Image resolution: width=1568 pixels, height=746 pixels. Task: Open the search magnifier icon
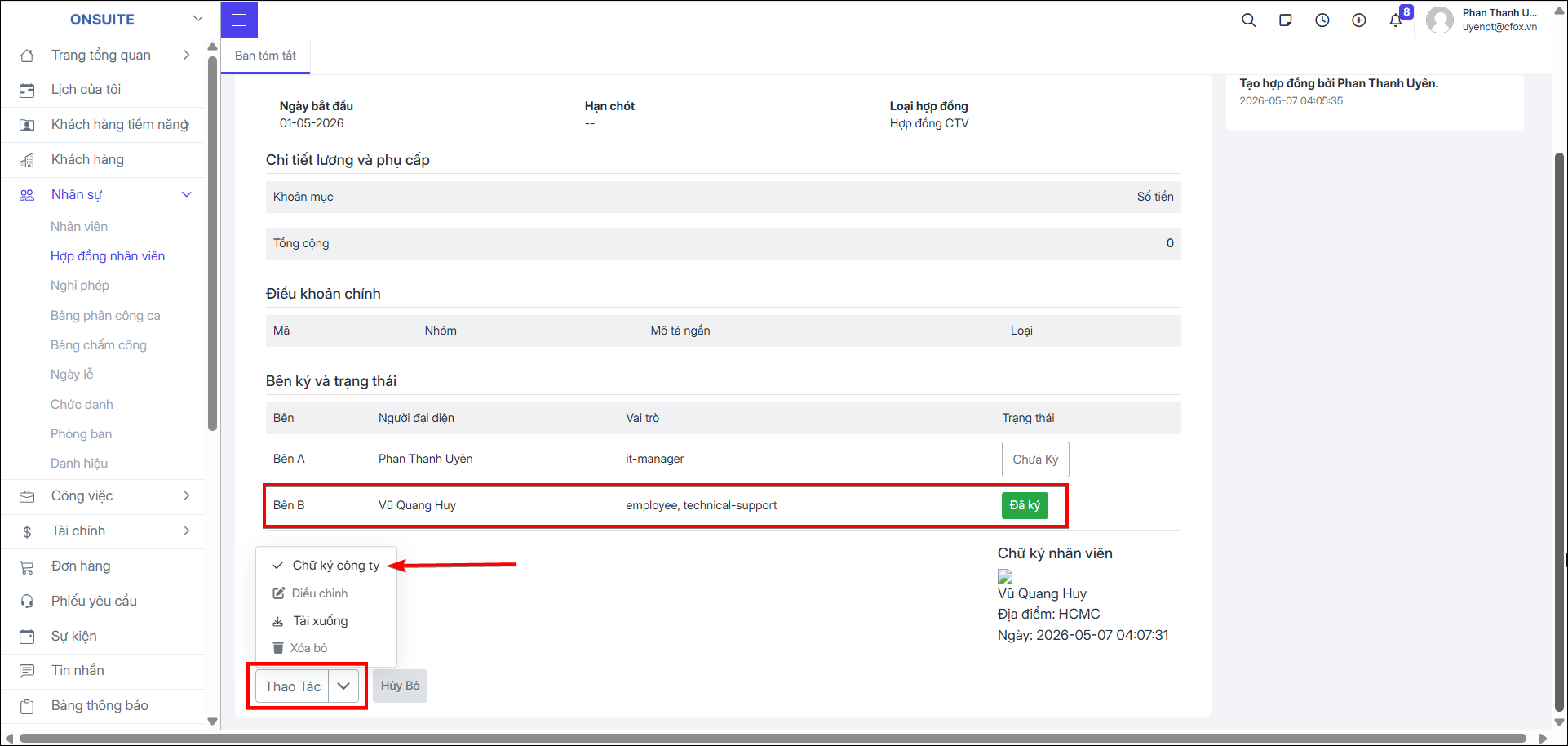click(x=1248, y=20)
